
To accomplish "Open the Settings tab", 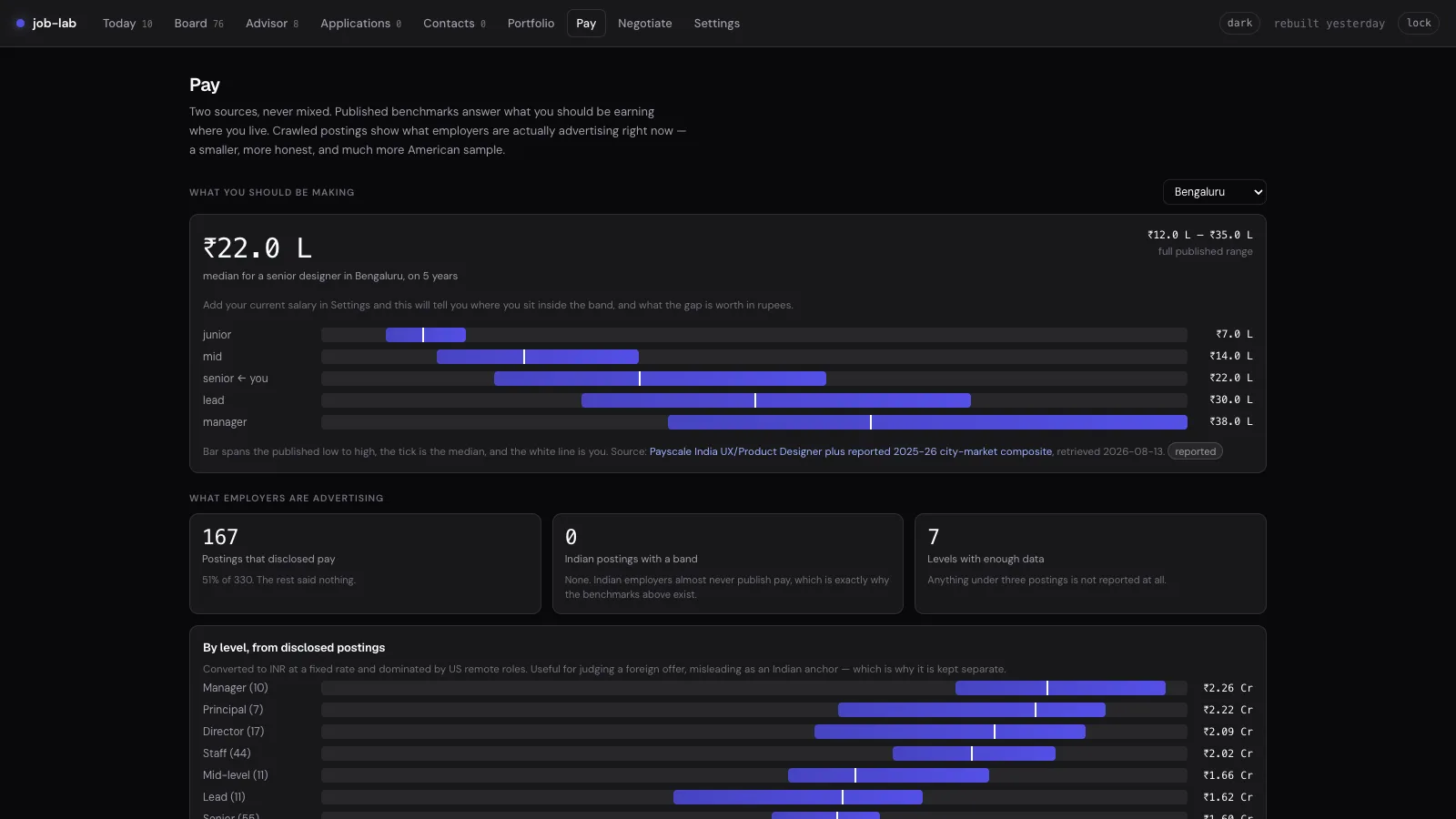I will click(x=716, y=24).
